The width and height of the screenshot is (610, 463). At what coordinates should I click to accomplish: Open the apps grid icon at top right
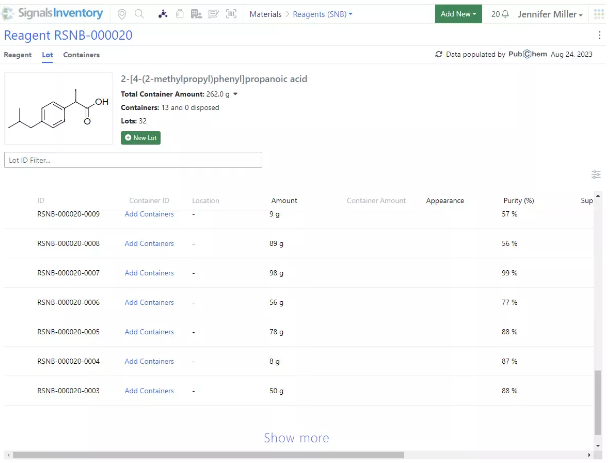599,14
